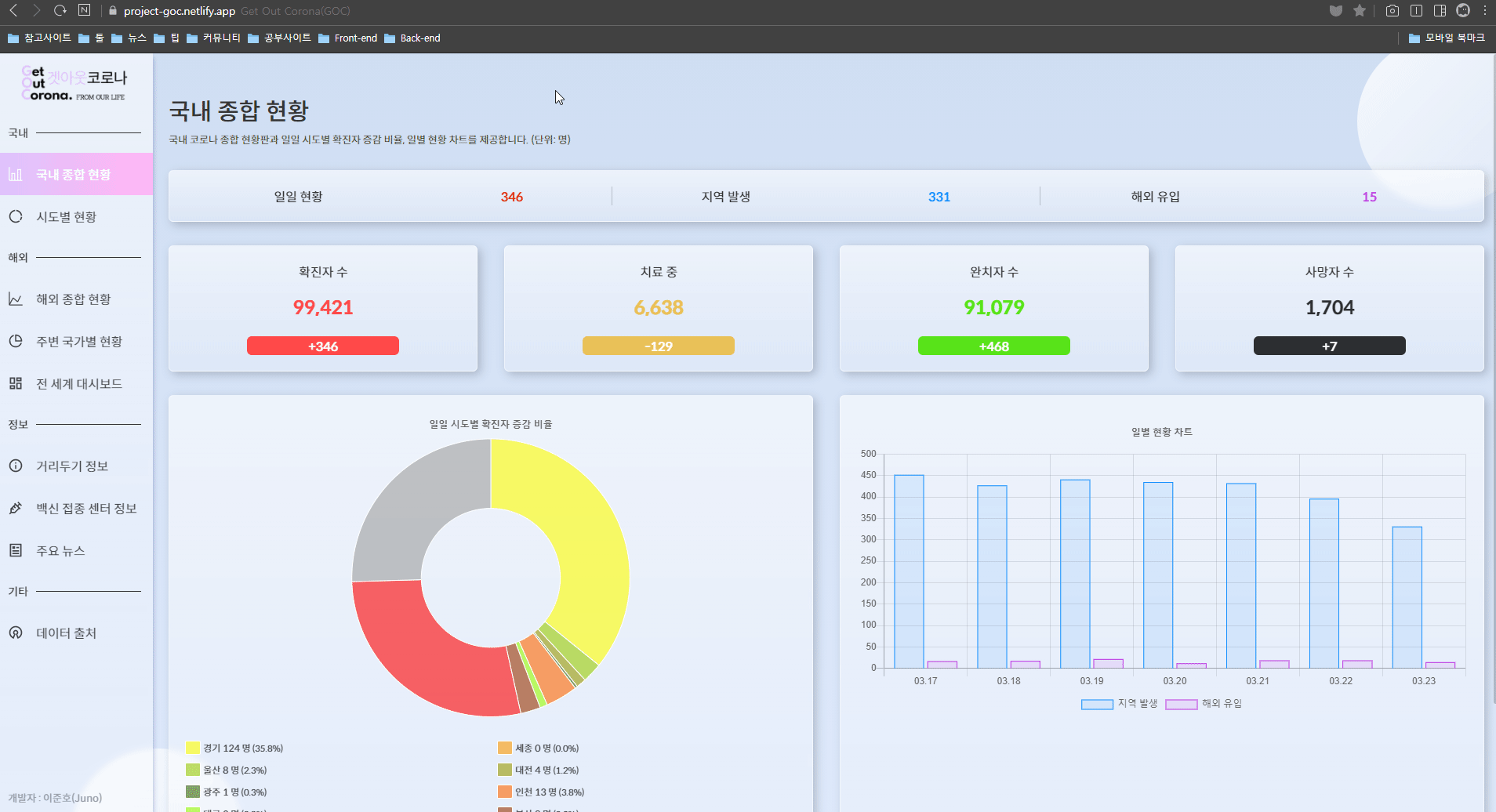The width and height of the screenshot is (1496, 812).
Task: Click the 주요 뉴스 newspaper icon
Action: pyautogui.click(x=16, y=550)
